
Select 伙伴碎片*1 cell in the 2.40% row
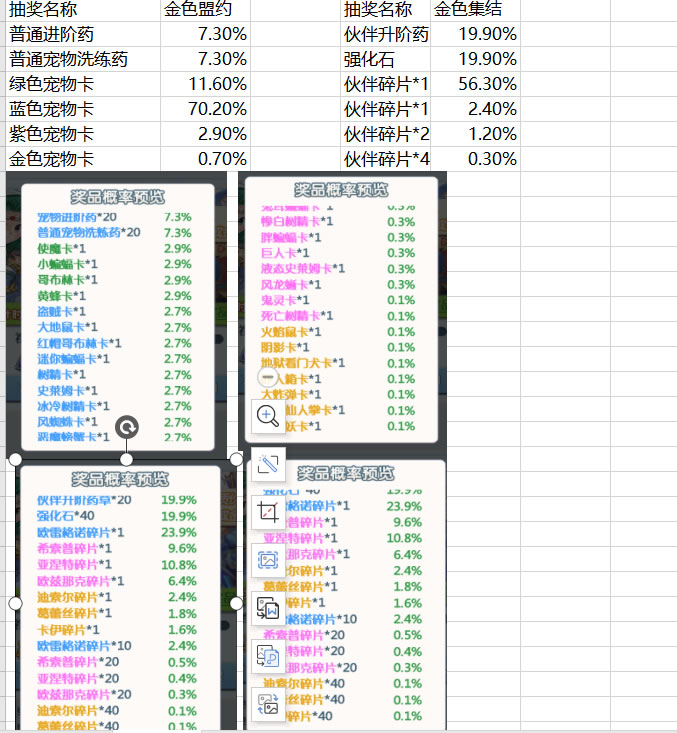385,109
